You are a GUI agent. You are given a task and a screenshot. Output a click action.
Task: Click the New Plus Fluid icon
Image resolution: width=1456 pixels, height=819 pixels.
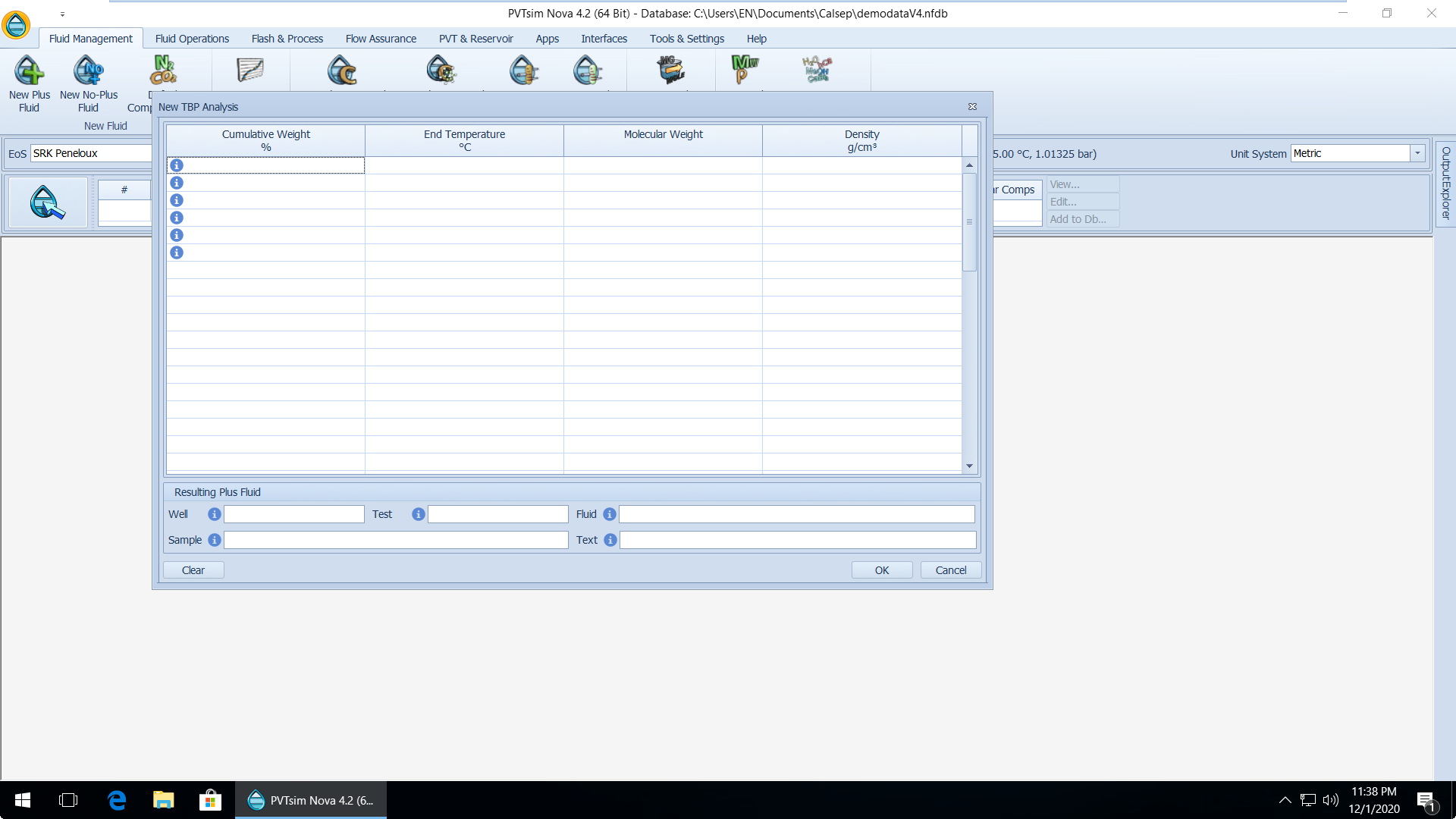pos(30,71)
